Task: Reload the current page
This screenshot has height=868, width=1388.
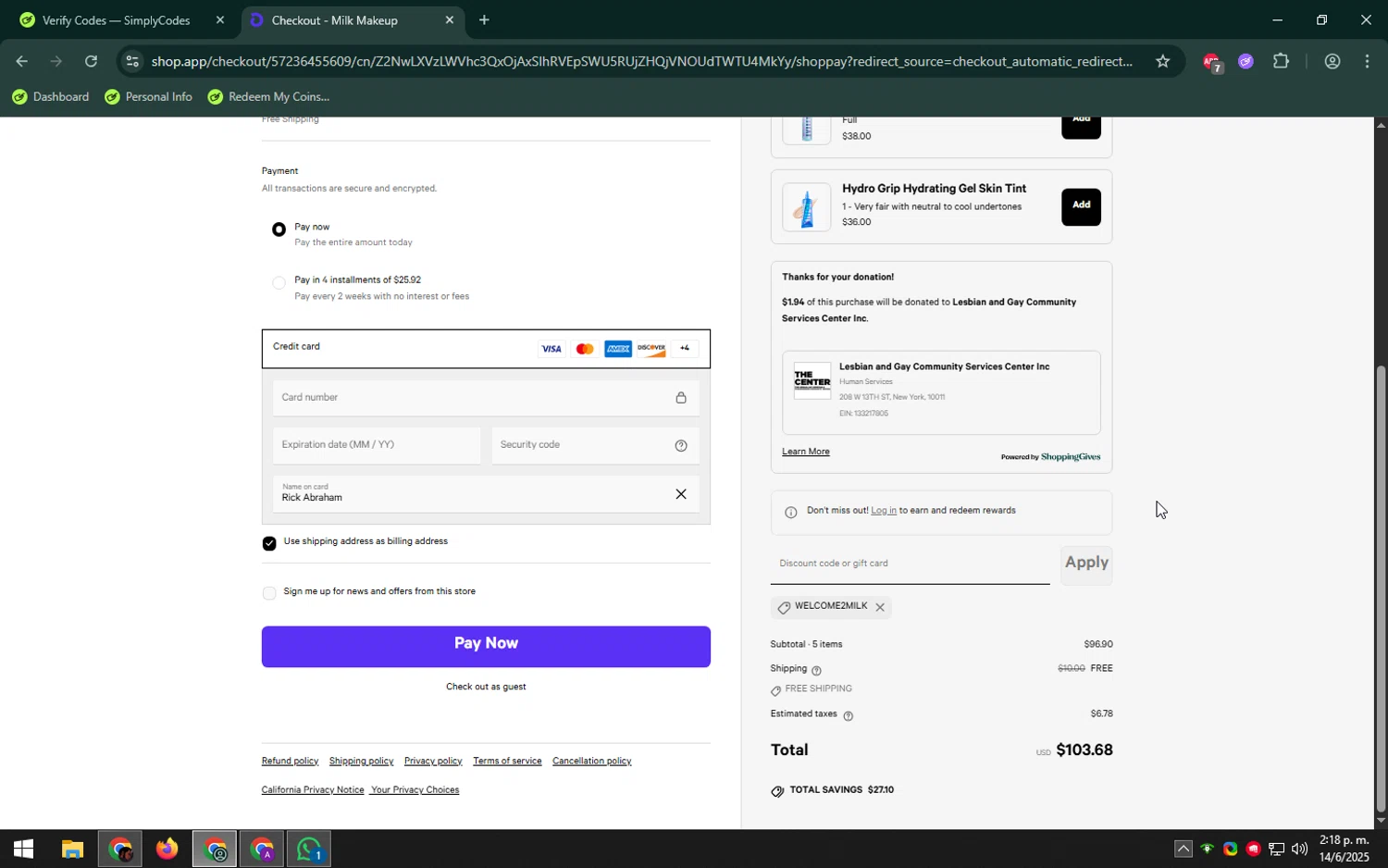Action: point(91,62)
